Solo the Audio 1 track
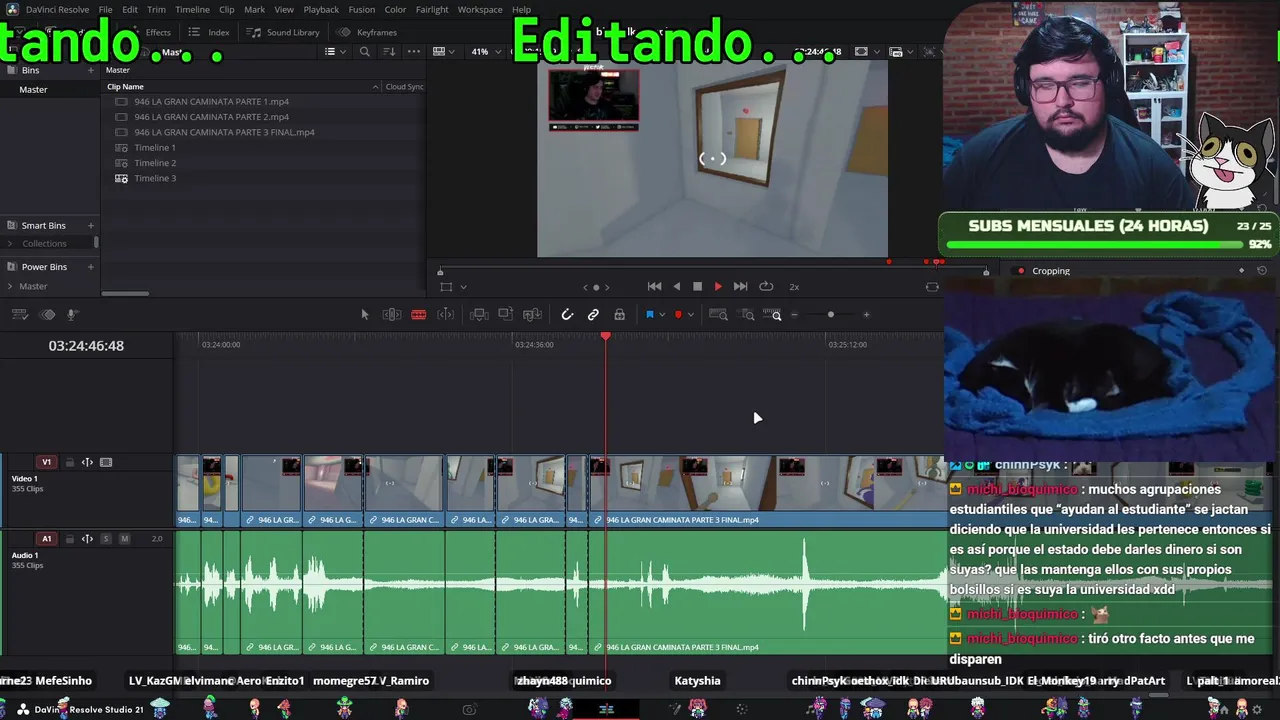The width and height of the screenshot is (1280, 720). [106, 539]
